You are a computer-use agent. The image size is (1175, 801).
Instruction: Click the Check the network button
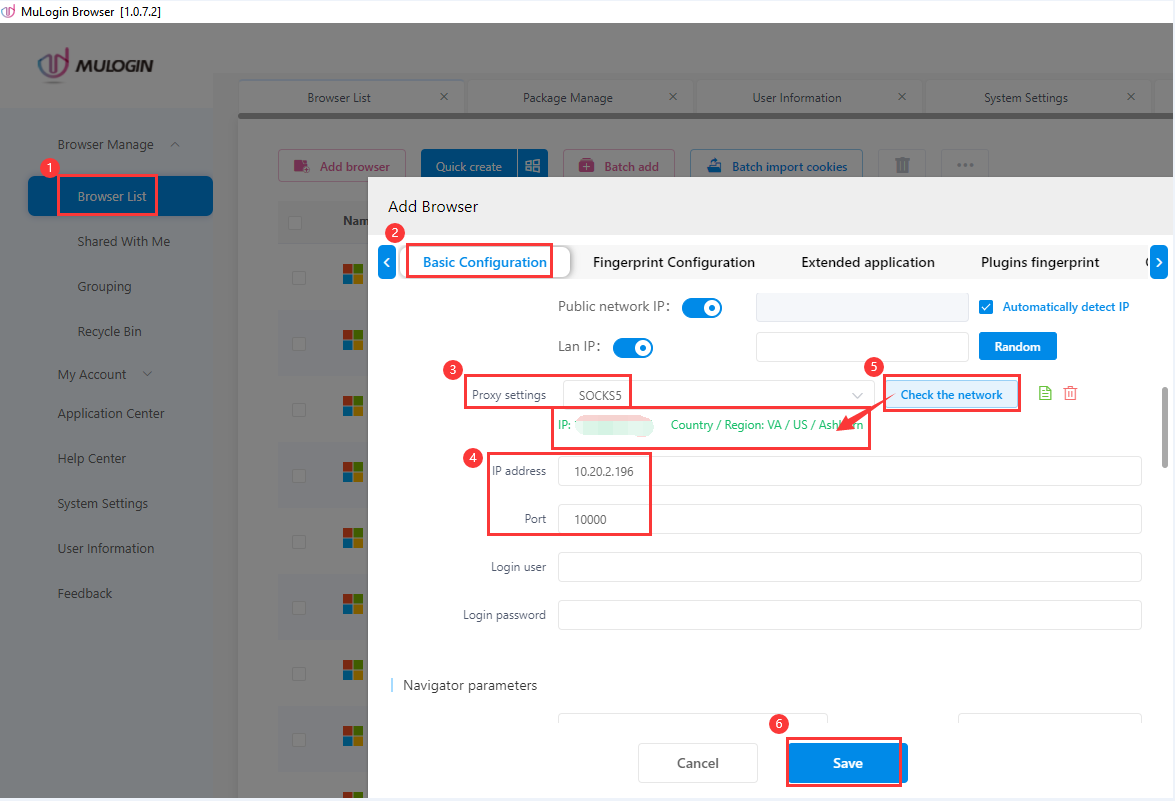pyautogui.click(x=951, y=395)
